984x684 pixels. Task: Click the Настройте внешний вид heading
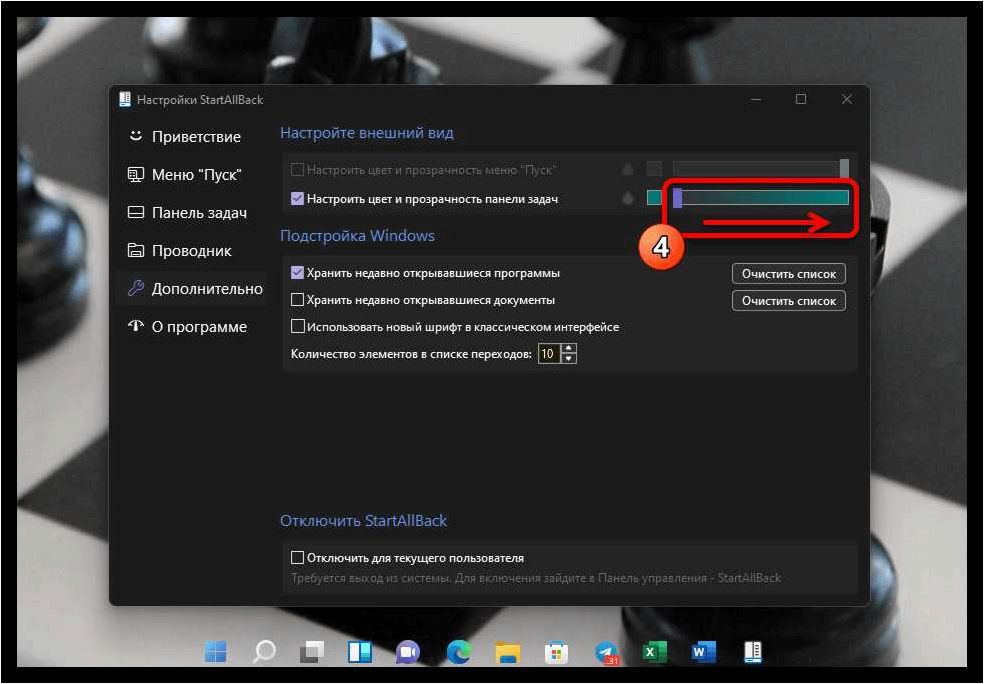[366, 133]
